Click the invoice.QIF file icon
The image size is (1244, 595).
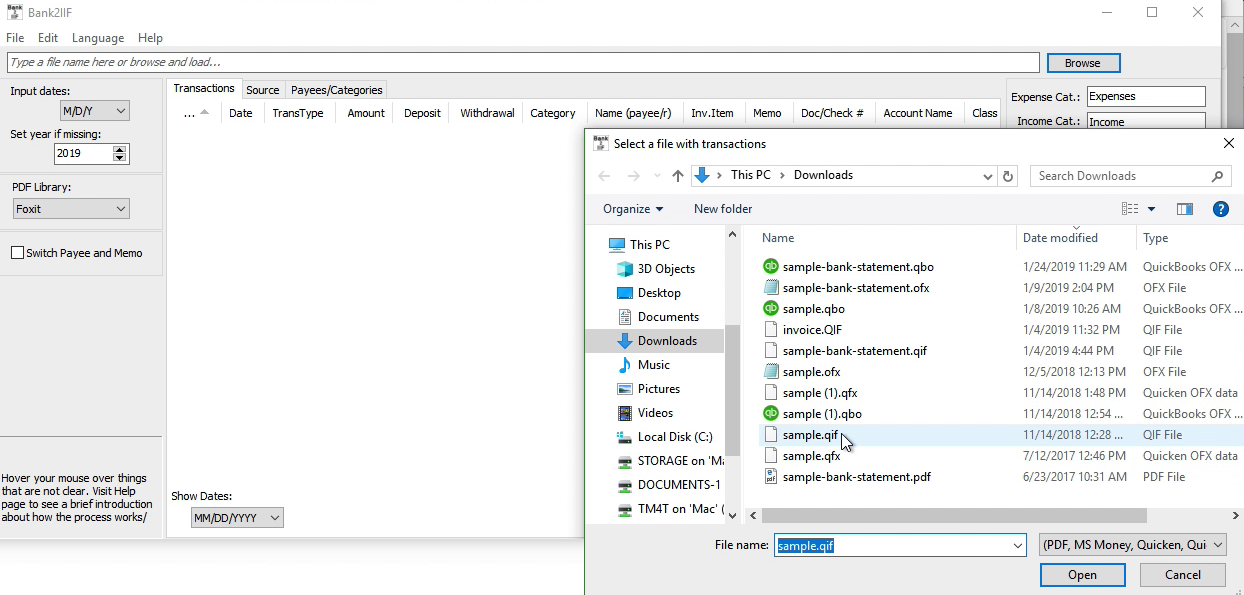(x=770, y=330)
